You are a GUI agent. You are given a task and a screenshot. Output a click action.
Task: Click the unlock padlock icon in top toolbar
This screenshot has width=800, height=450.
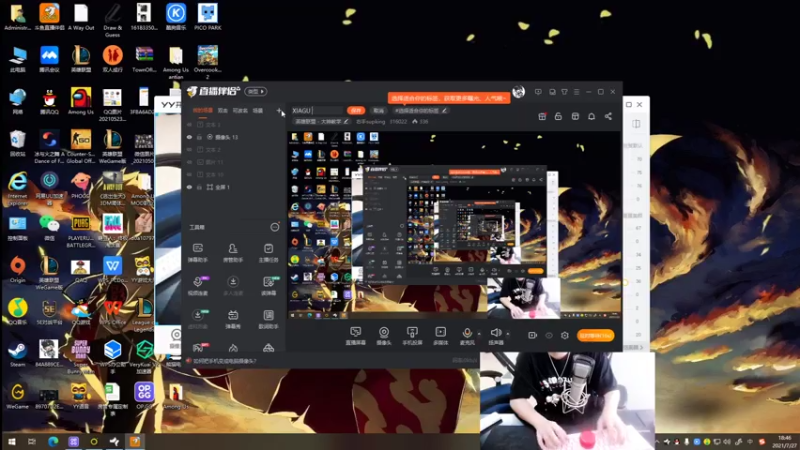558,116
